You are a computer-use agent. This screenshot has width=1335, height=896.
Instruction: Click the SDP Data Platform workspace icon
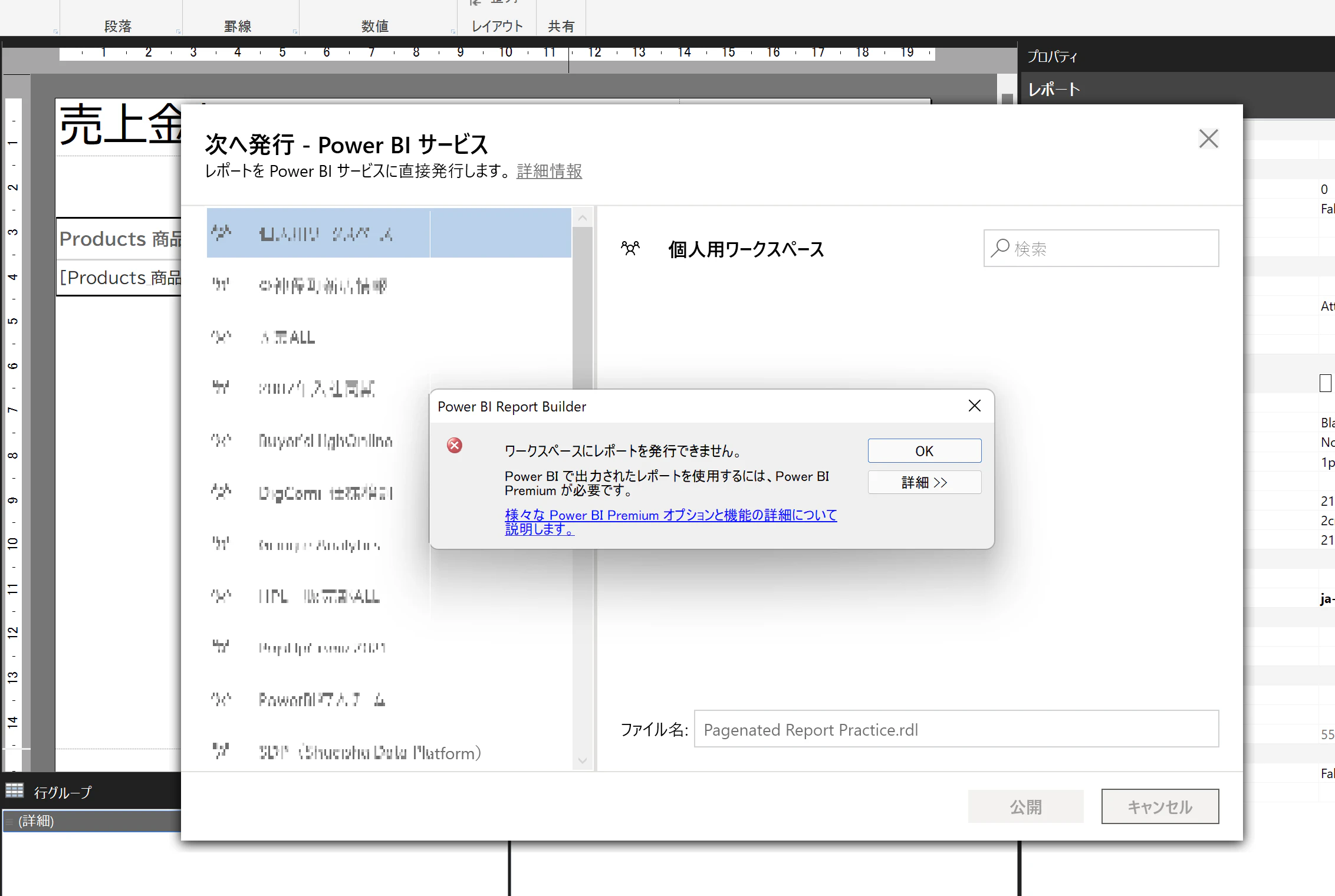click(x=221, y=751)
